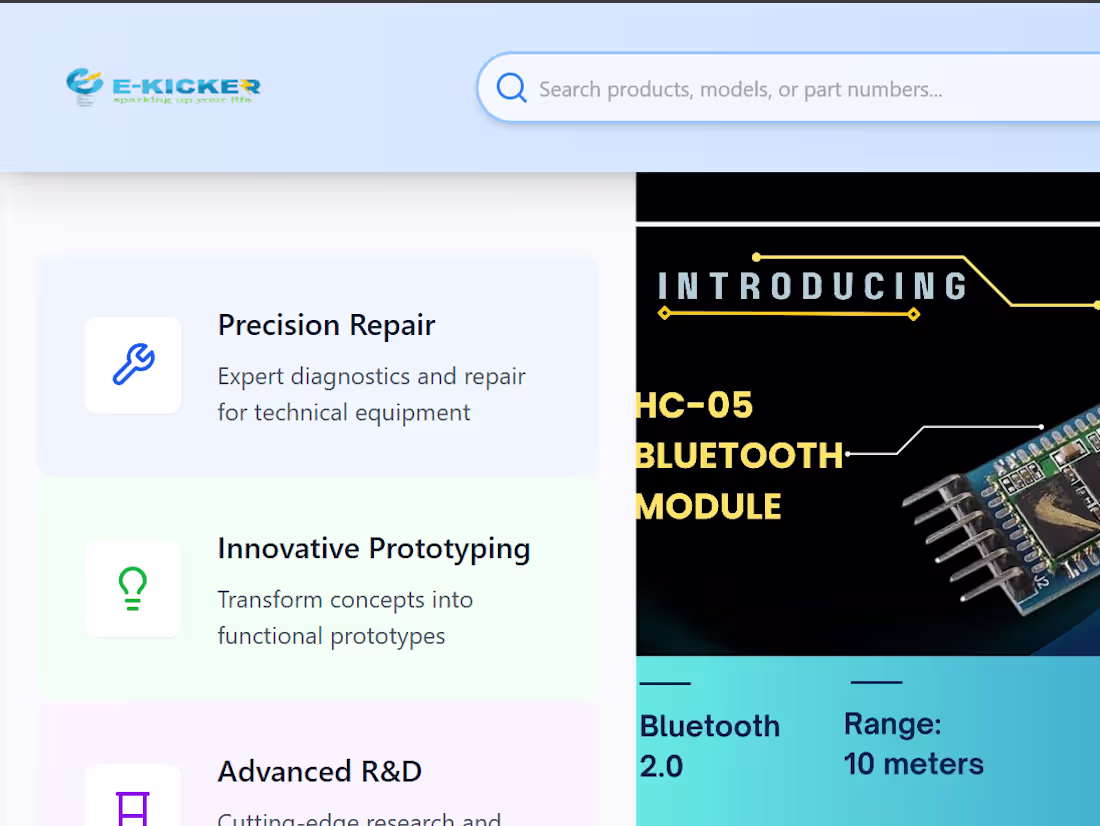Open the Precision Repair service card

pyautogui.click(x=318, y=365)
